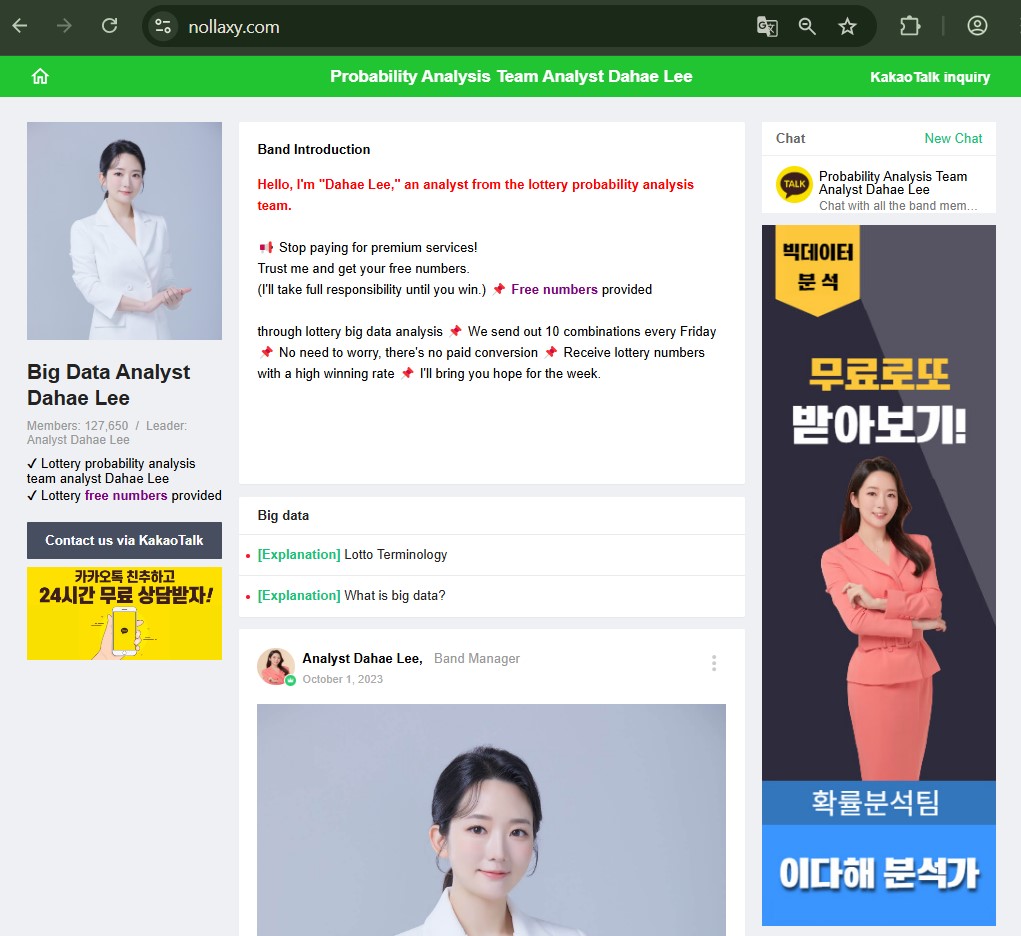Open the site information icon in address bar
1021x936 pixels.
coord(163,27)
